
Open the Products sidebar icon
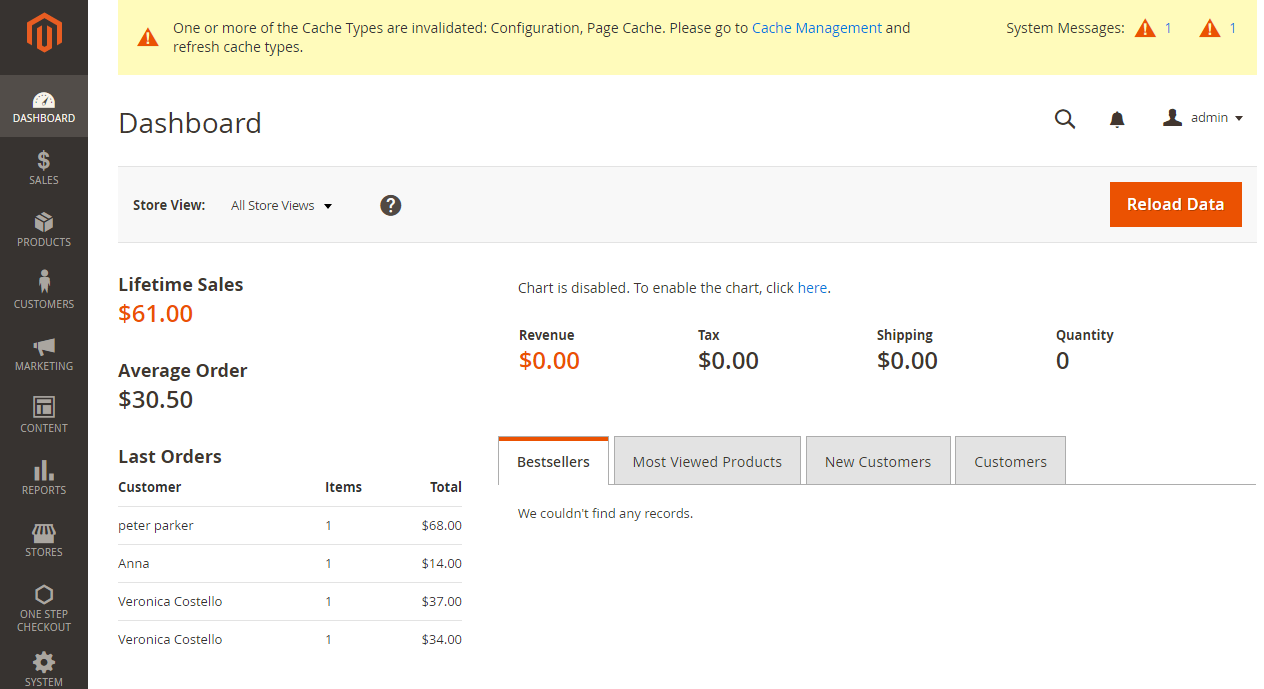click(44, 222)
